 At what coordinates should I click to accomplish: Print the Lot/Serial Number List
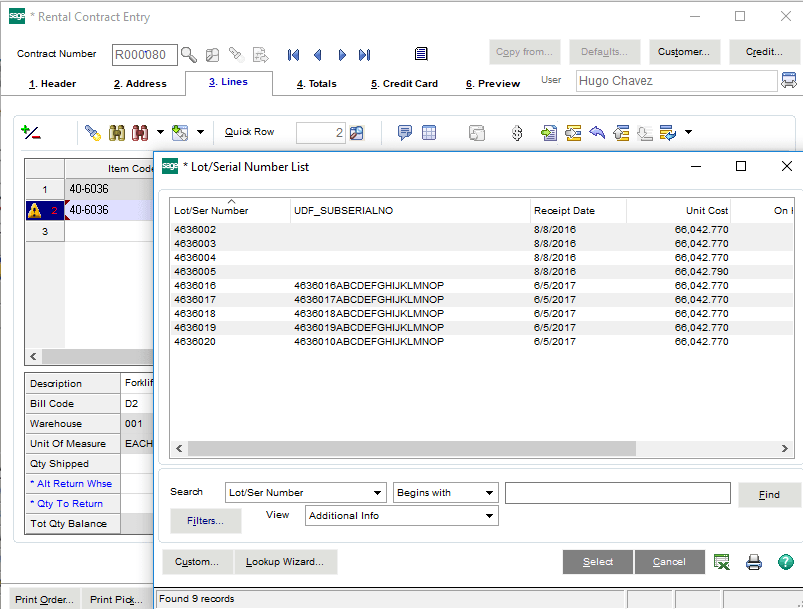[753, 562]
